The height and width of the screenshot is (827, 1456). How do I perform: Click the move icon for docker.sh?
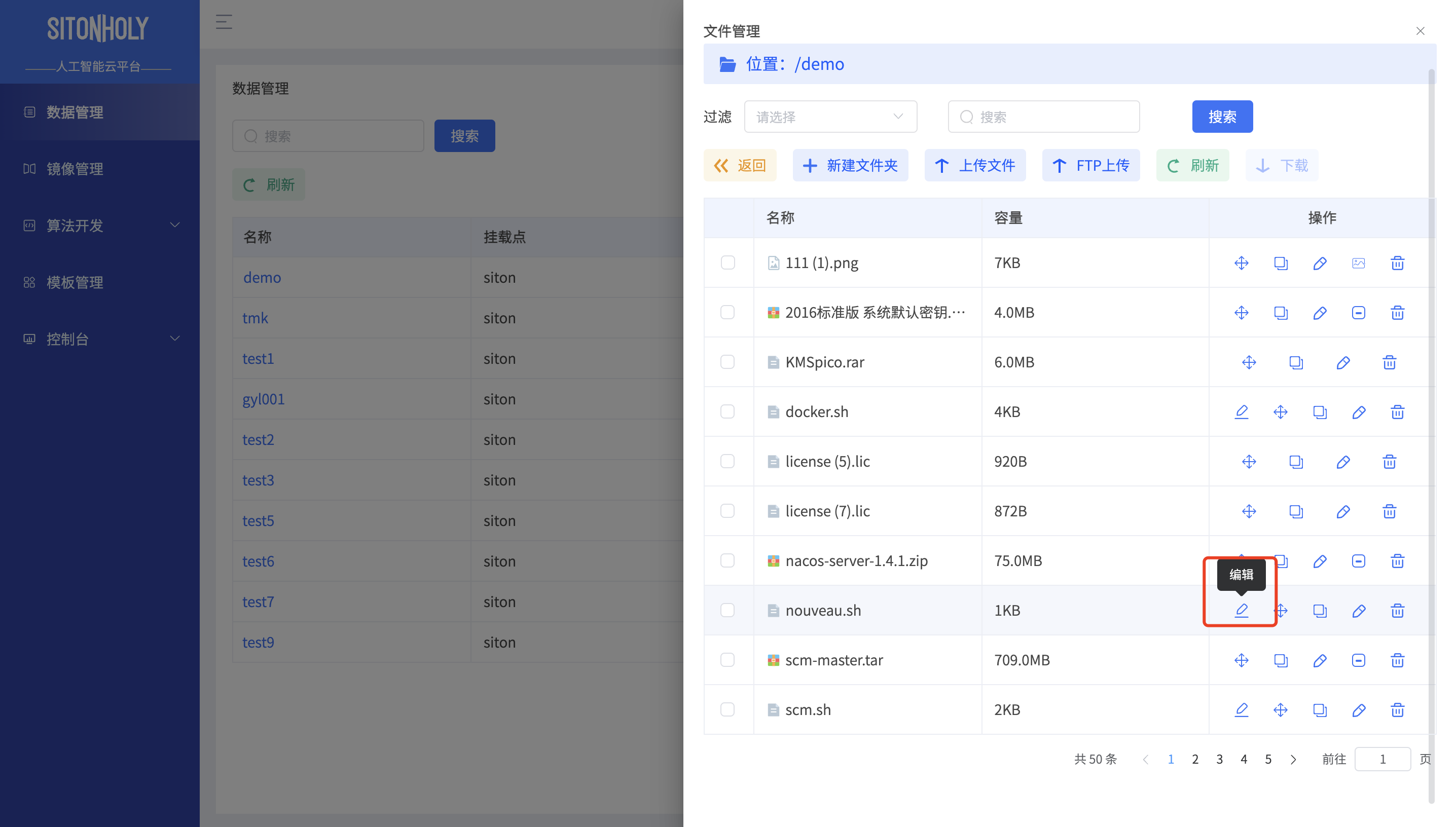tap(1281, 412)
